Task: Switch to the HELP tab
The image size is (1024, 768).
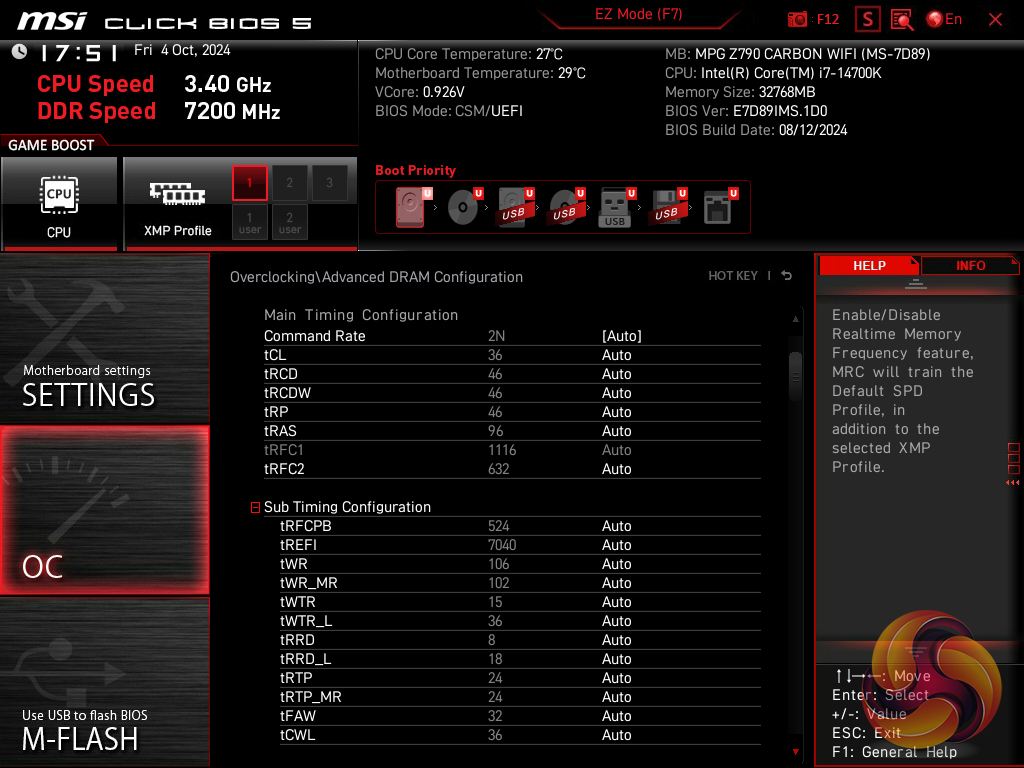Action: pos(869,266)
